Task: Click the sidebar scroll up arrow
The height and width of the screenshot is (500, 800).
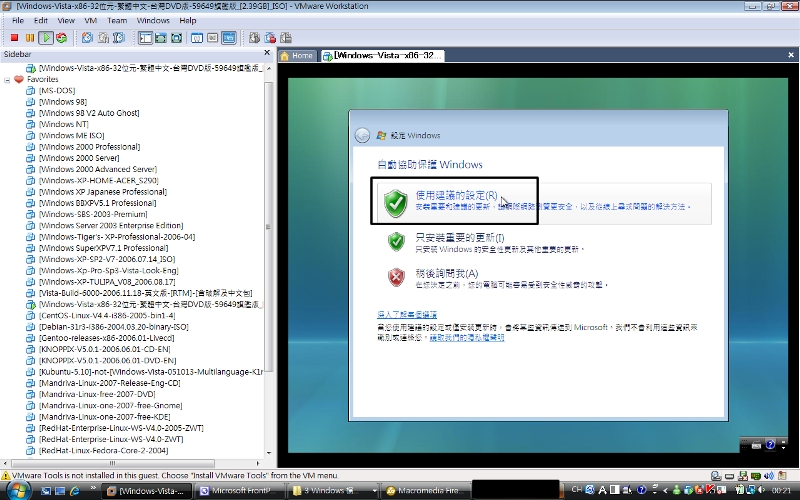Action: 269,68
